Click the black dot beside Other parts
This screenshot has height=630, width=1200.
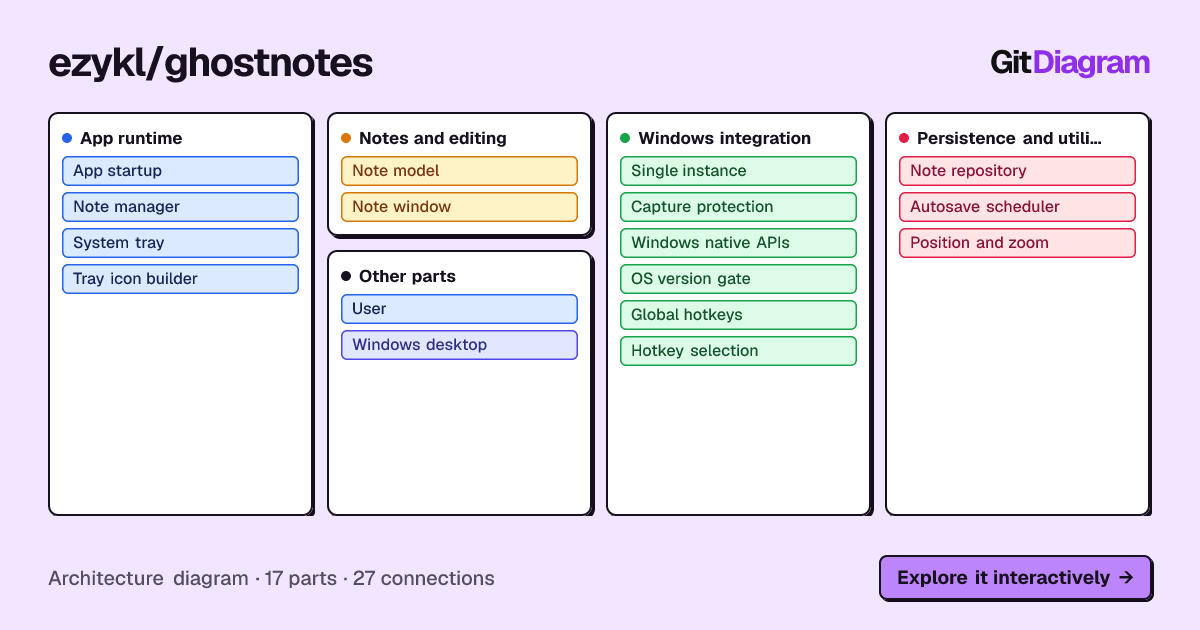click(x=346, y=276)
